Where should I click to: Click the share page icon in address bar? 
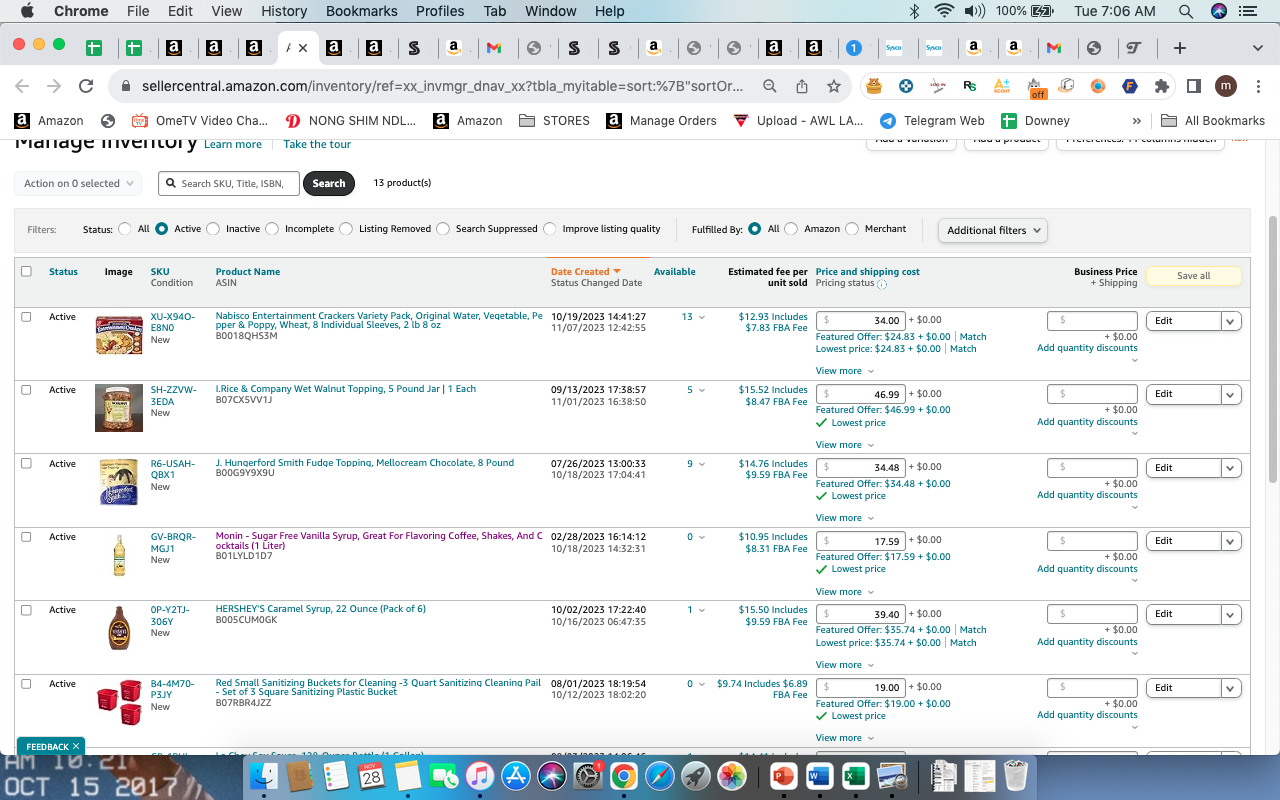click(802, 87)
